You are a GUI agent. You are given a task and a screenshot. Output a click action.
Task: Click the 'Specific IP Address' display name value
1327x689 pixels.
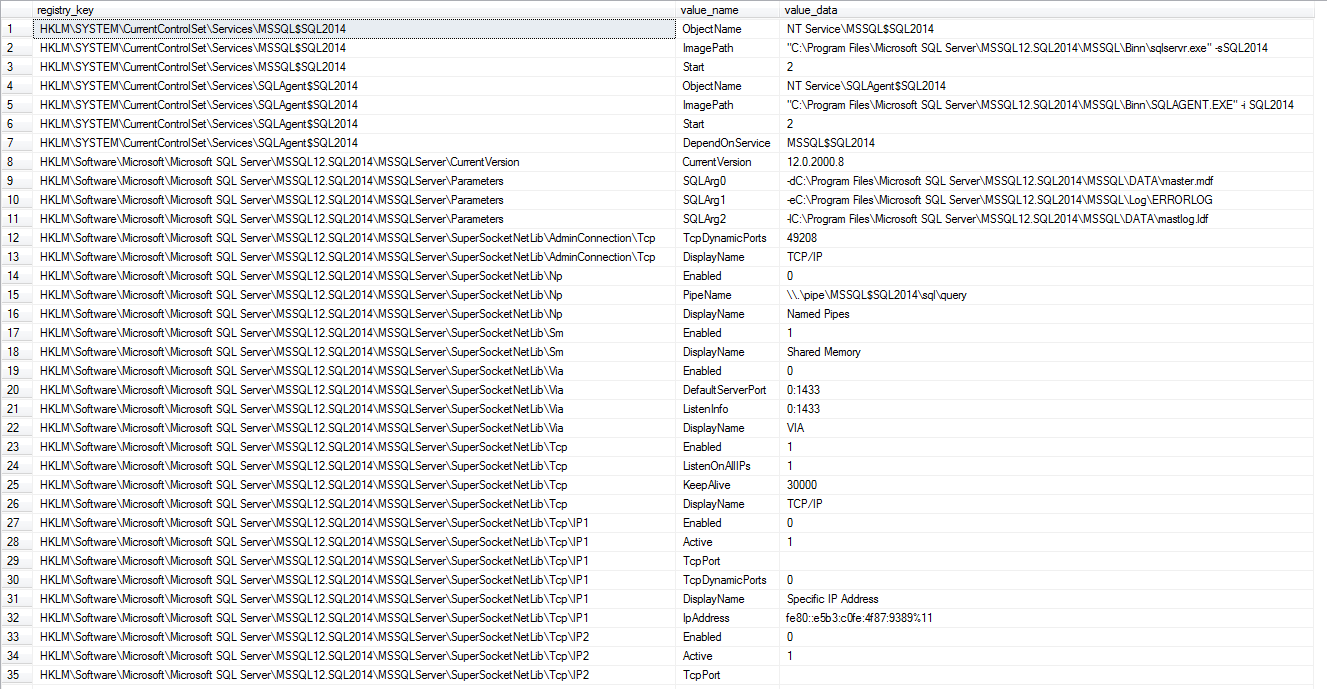point(833,599)
